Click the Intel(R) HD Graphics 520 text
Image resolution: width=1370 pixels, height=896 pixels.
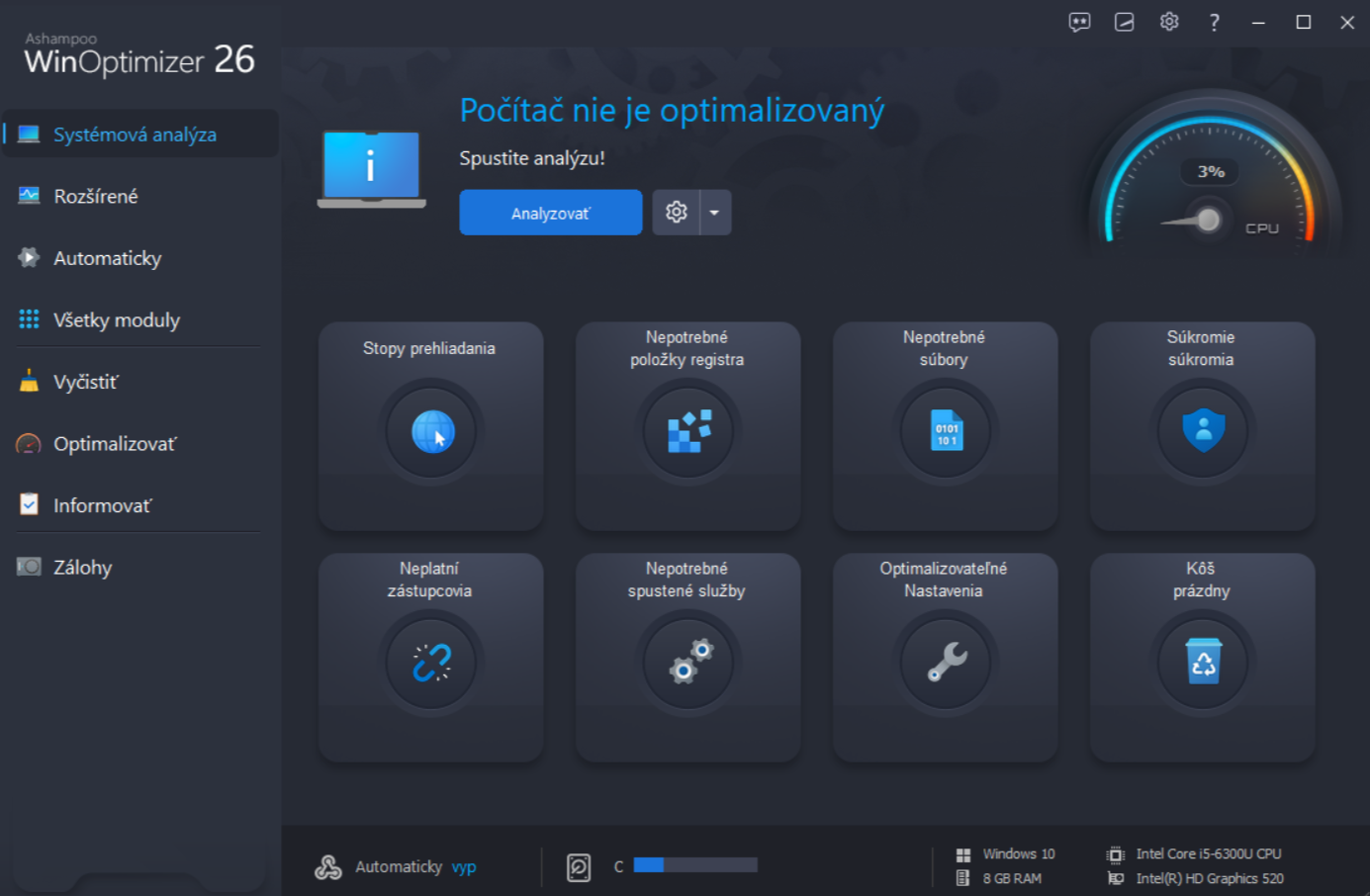[x=1210, y=878]
